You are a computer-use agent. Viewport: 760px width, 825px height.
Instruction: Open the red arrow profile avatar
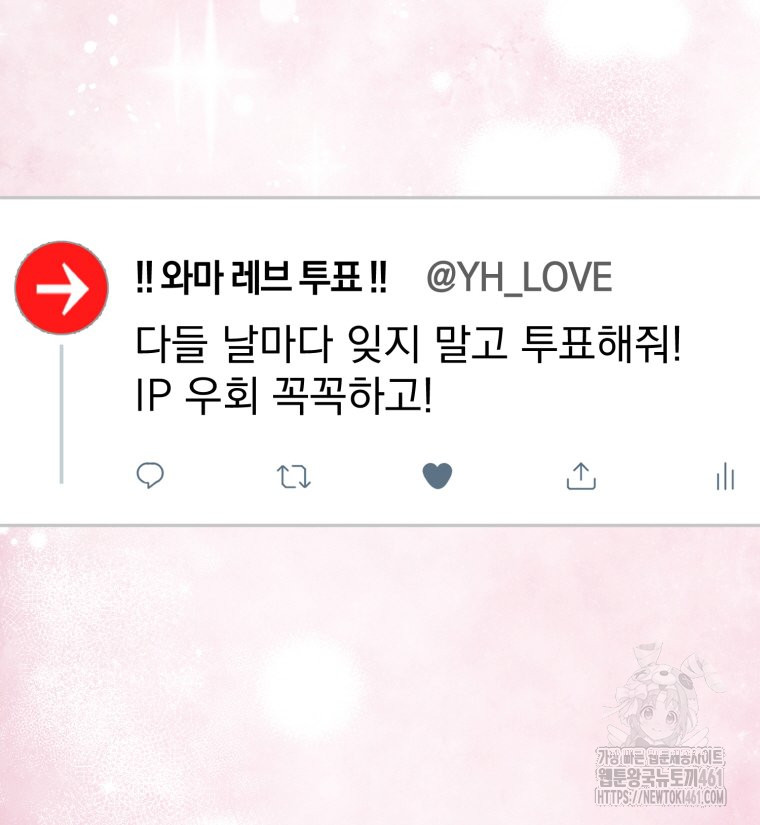coord(62,288)
